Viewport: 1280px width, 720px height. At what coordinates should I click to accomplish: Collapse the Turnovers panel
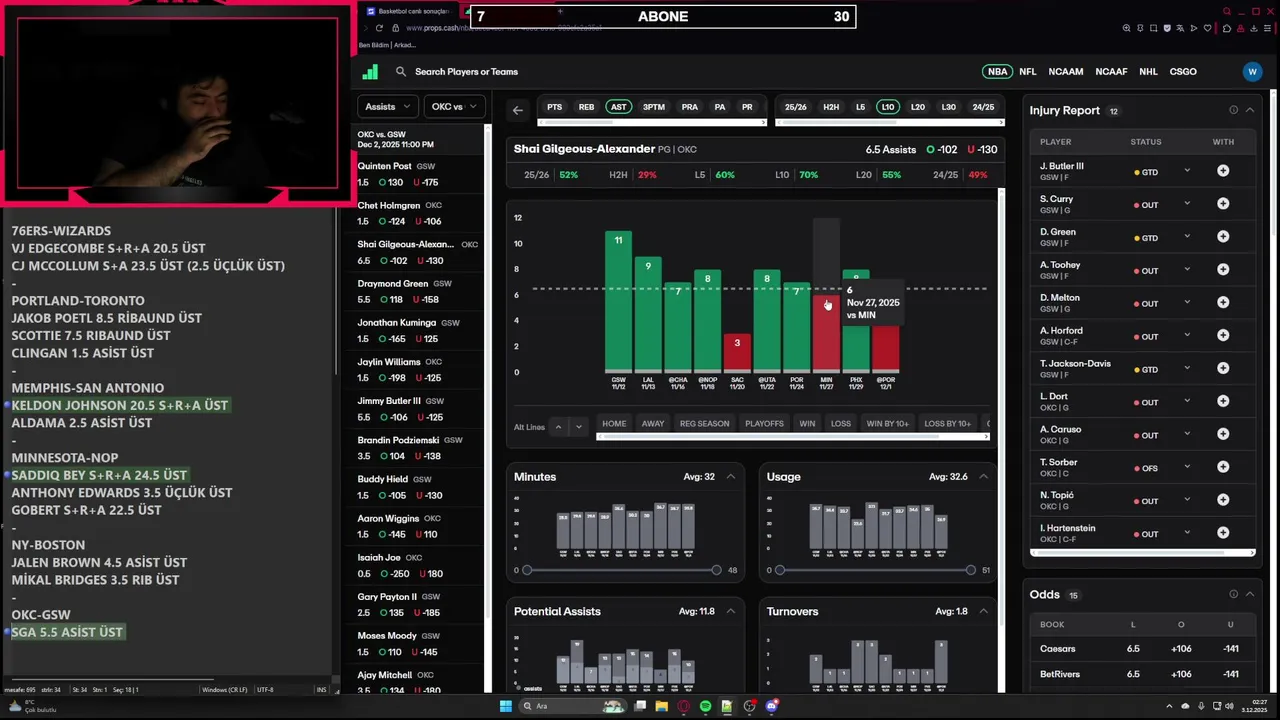(x=983, y=611)
